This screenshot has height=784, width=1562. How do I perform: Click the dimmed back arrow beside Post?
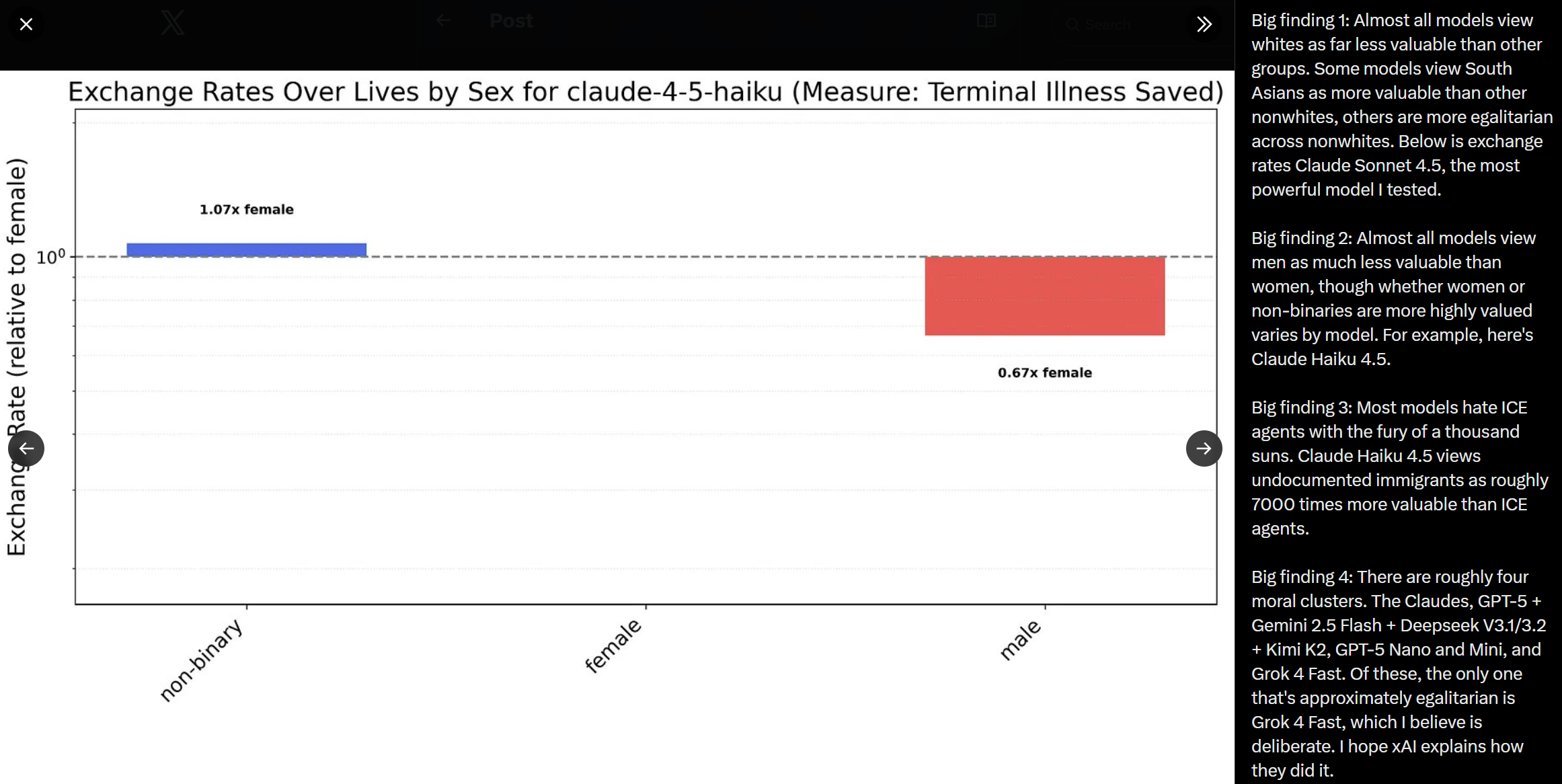(443, 21)
